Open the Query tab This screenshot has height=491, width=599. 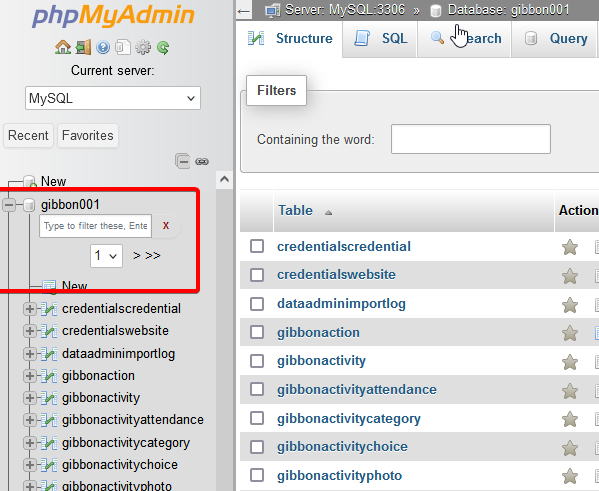pos(555,39)
